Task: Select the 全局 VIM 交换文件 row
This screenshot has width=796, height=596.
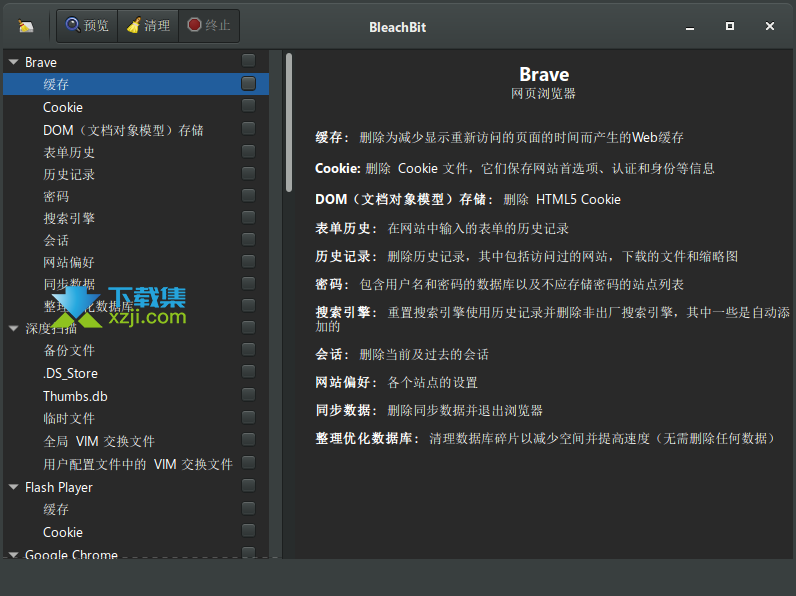Action: click(x=136, y=441)
